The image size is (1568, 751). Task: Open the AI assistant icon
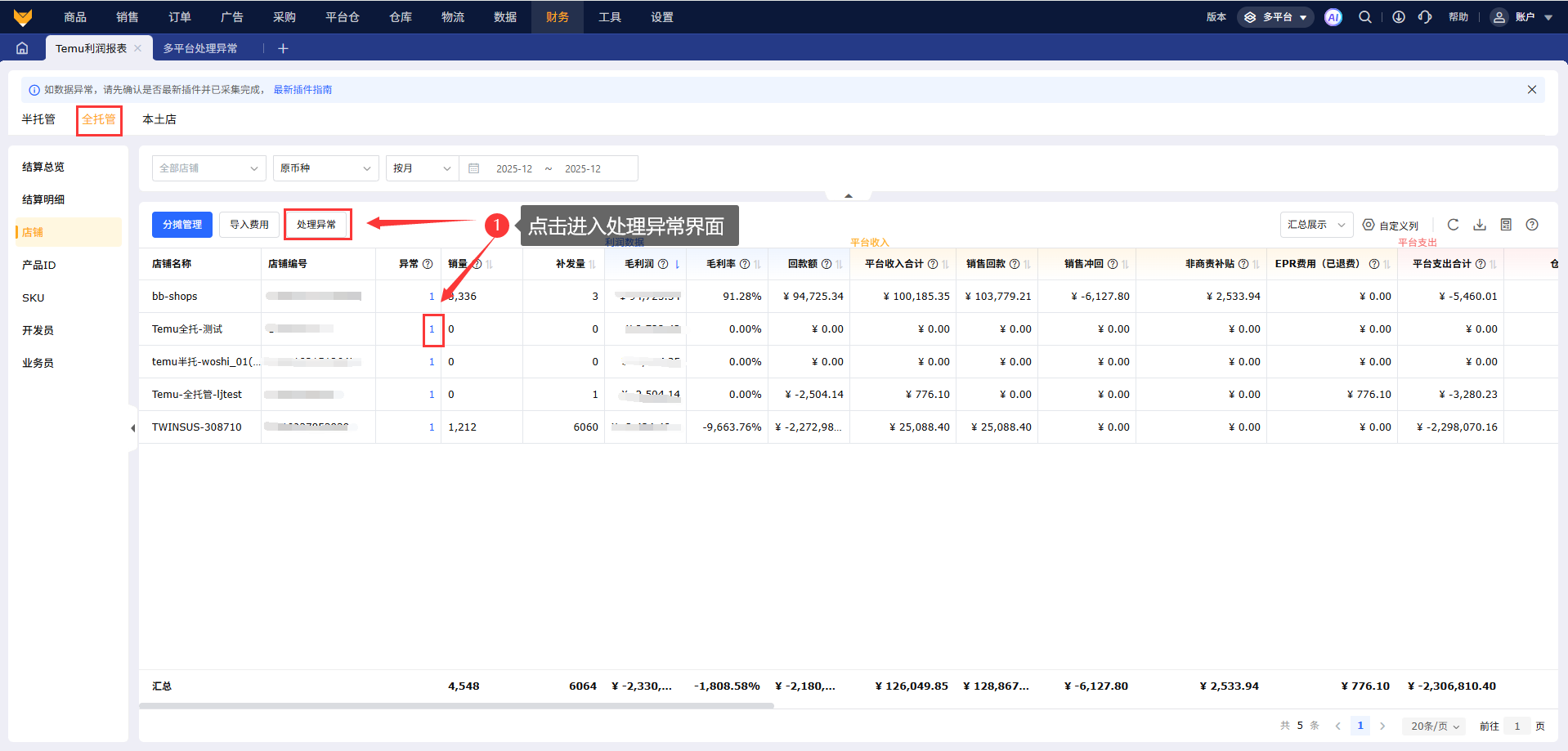pyautogui.click(x=1333, y=17)
